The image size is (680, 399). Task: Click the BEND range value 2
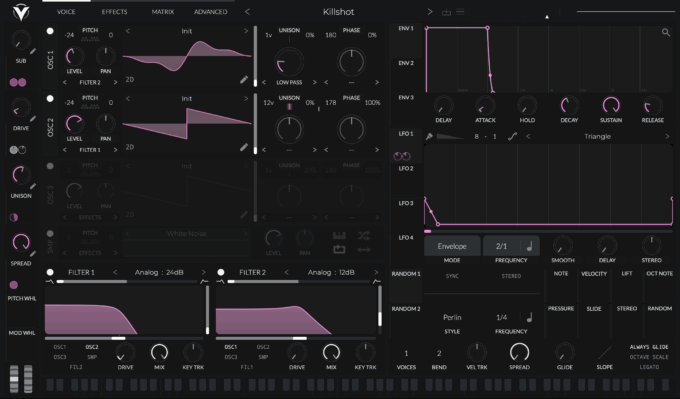click(439, 353)
